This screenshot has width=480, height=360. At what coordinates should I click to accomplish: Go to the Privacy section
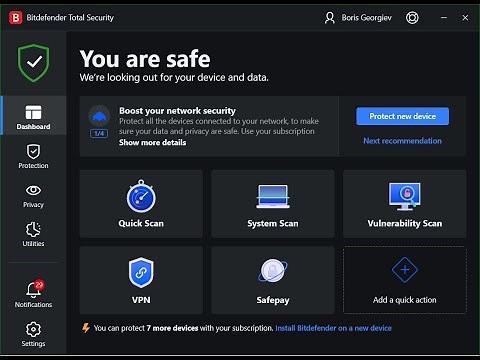33,196
